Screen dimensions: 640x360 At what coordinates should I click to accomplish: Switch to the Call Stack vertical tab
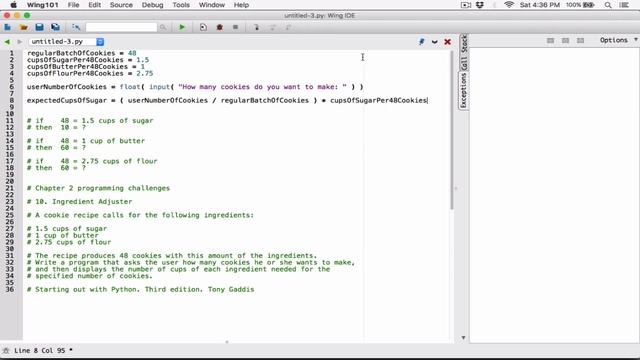click(464, 53)
